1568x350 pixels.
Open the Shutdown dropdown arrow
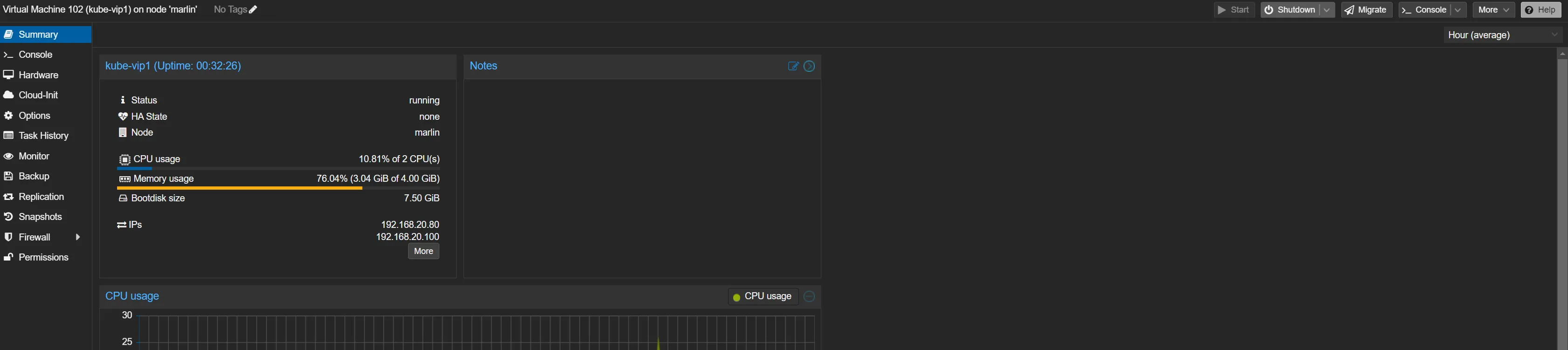(1326, 10)
